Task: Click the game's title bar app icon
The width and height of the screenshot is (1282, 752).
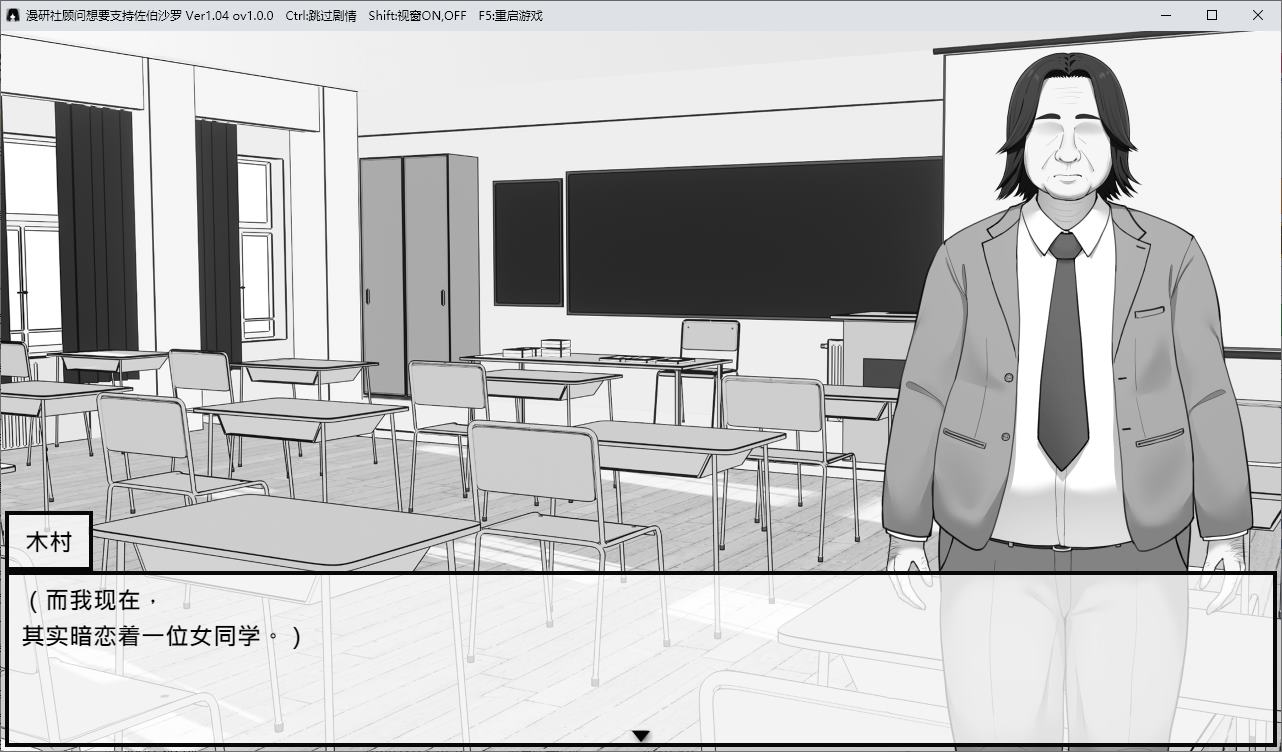Action: 13,15
